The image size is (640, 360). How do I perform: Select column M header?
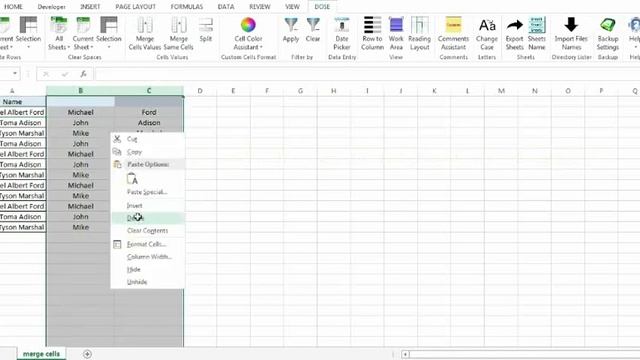point(501,91)
